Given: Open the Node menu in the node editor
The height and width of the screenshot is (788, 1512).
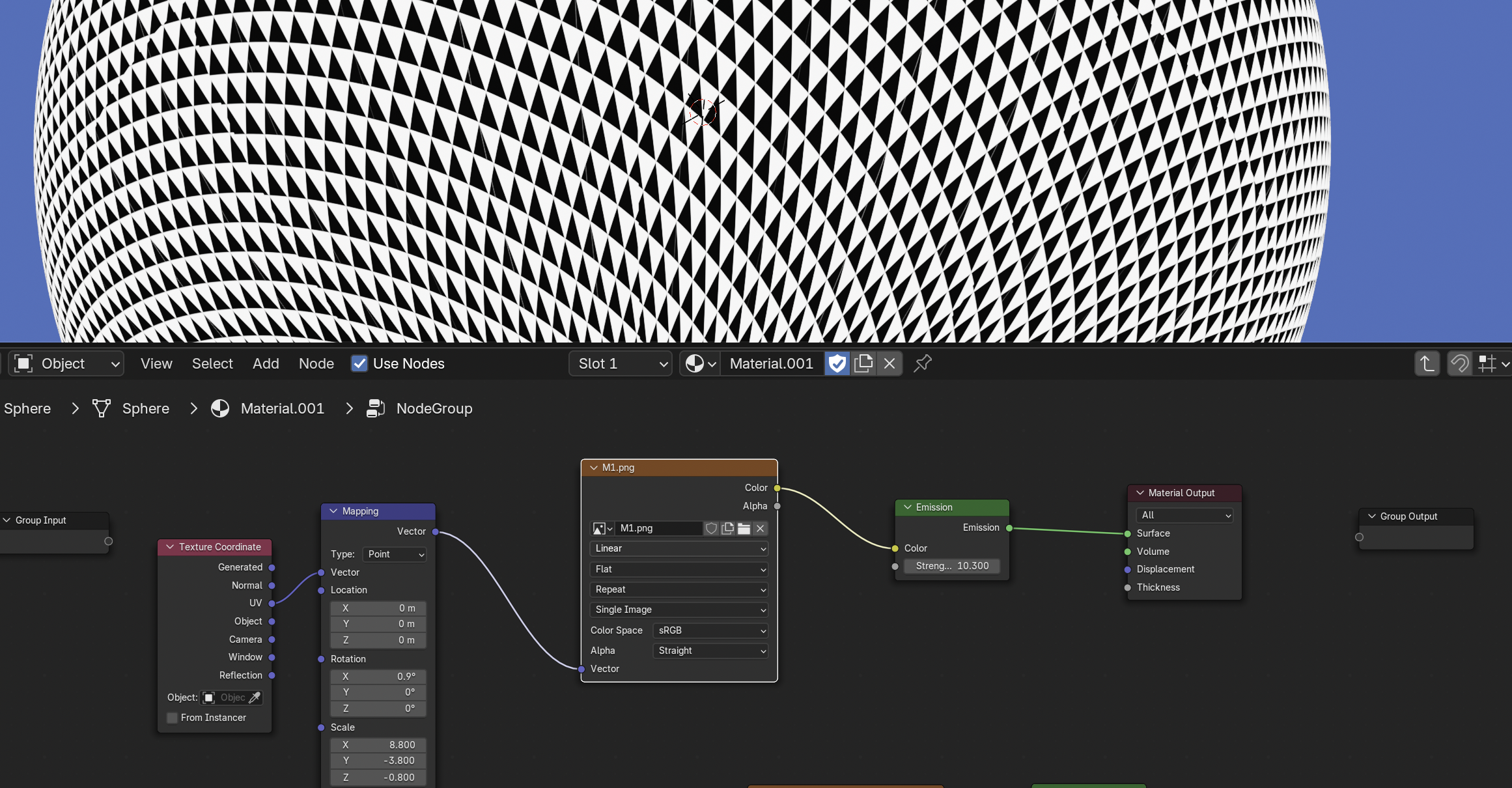Looking at the screenshot, I should click(x=316, y=363).
